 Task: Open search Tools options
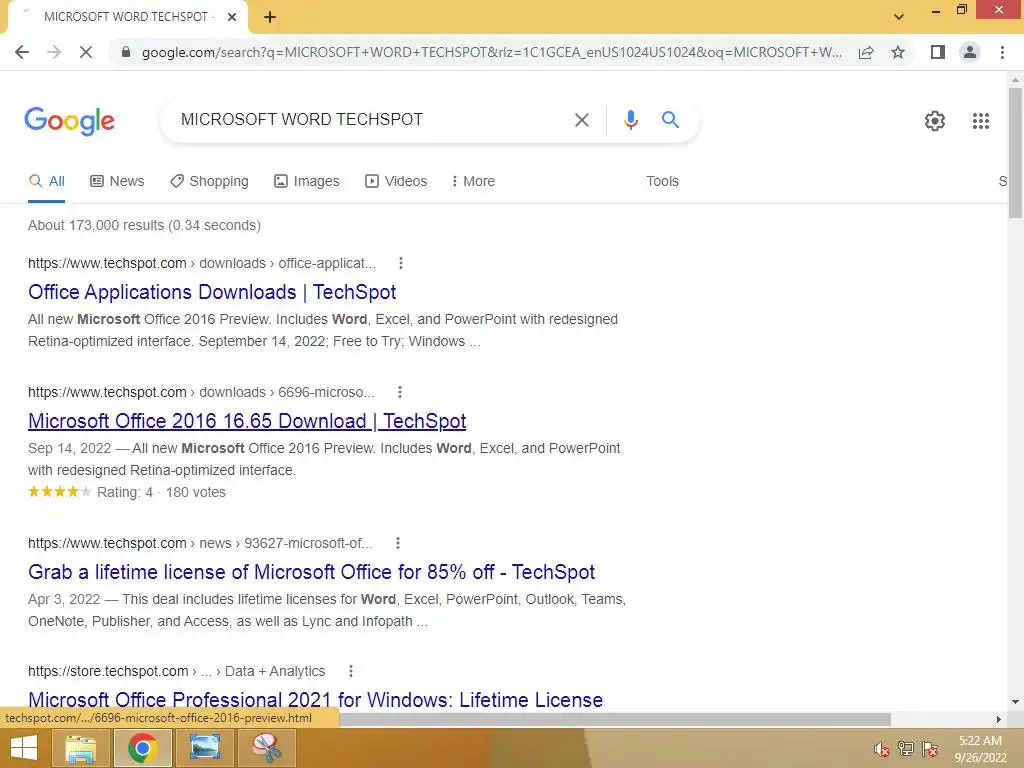click(x=662, y=181)
